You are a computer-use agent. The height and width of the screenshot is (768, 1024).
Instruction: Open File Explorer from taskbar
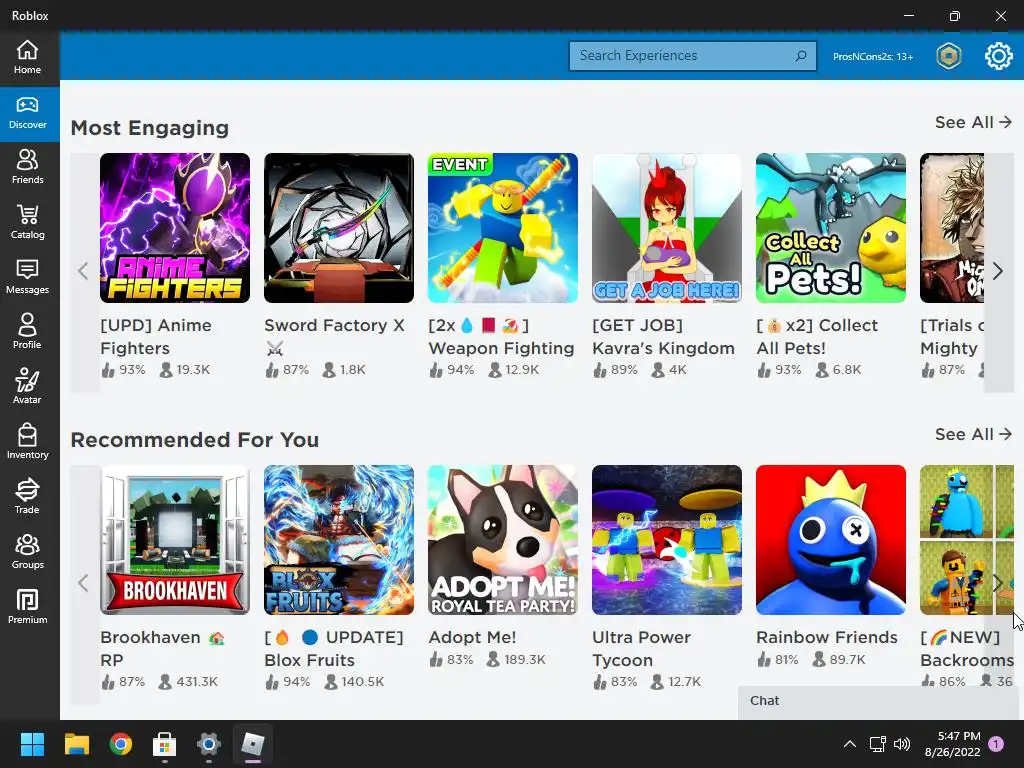tap(76, 744)
